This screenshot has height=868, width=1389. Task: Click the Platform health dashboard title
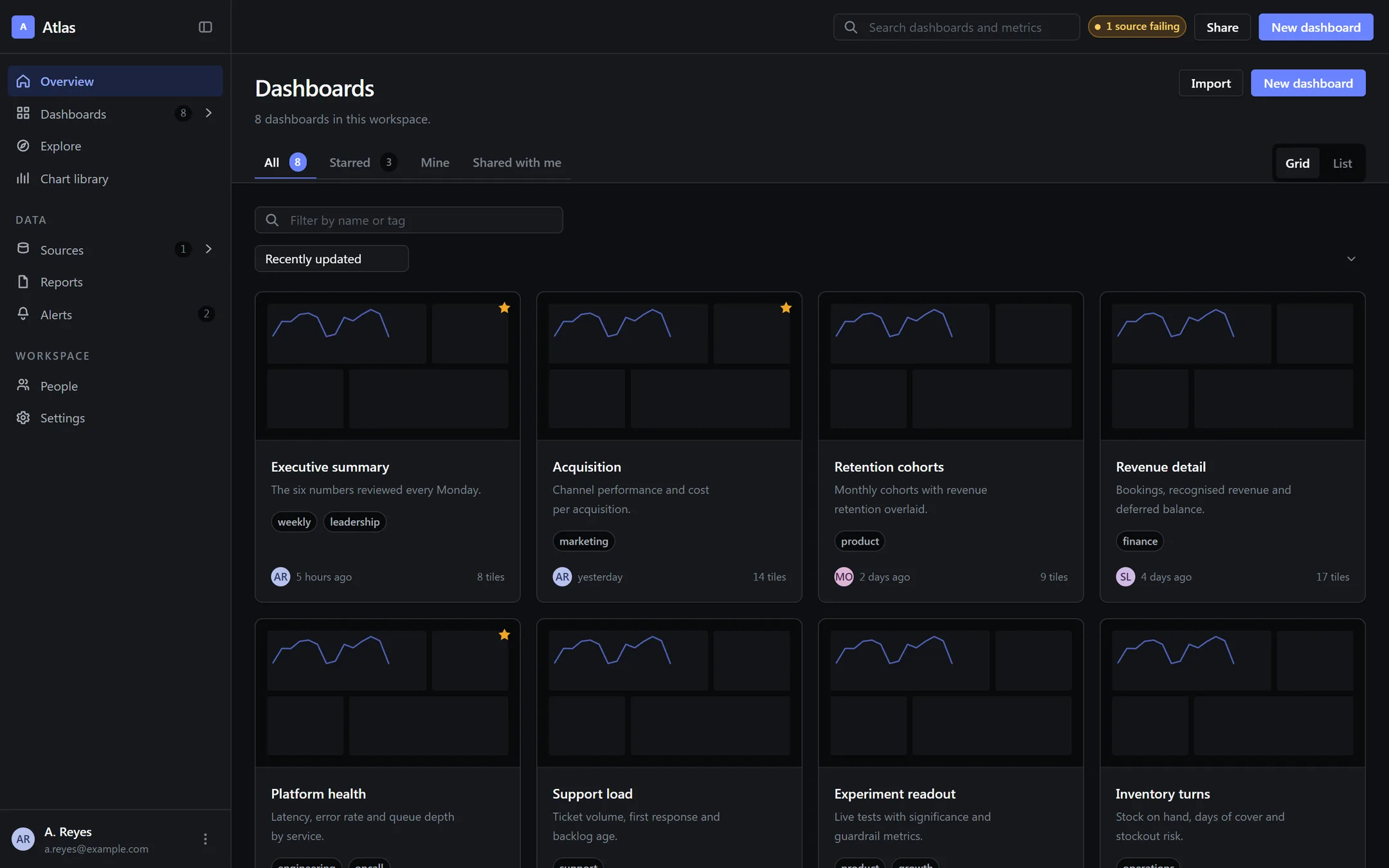click(x=318, y=794)
